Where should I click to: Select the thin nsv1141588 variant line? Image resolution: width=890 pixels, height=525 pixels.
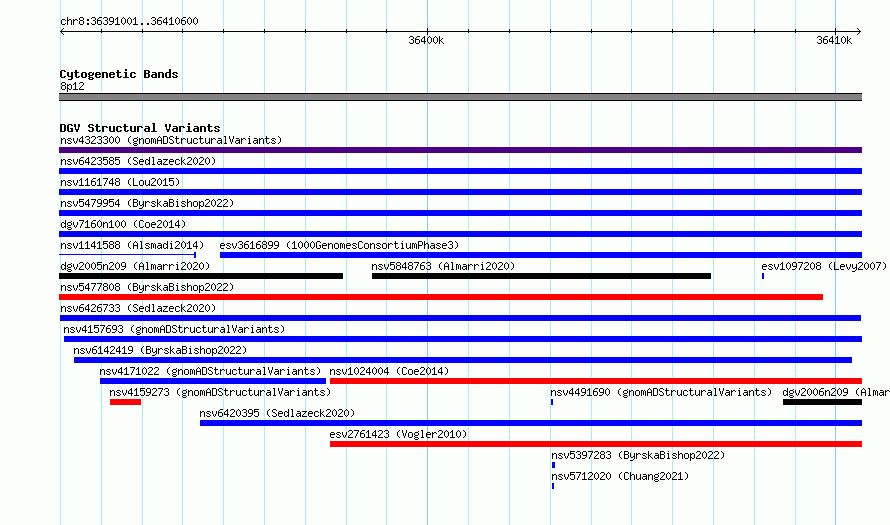[128, 255]
